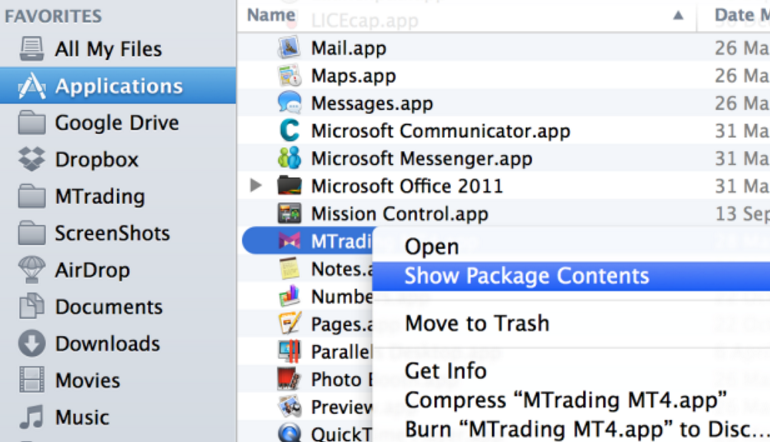Click the QuickTime Player icon
Screen dimensions: 770x442
click(289, 433)
